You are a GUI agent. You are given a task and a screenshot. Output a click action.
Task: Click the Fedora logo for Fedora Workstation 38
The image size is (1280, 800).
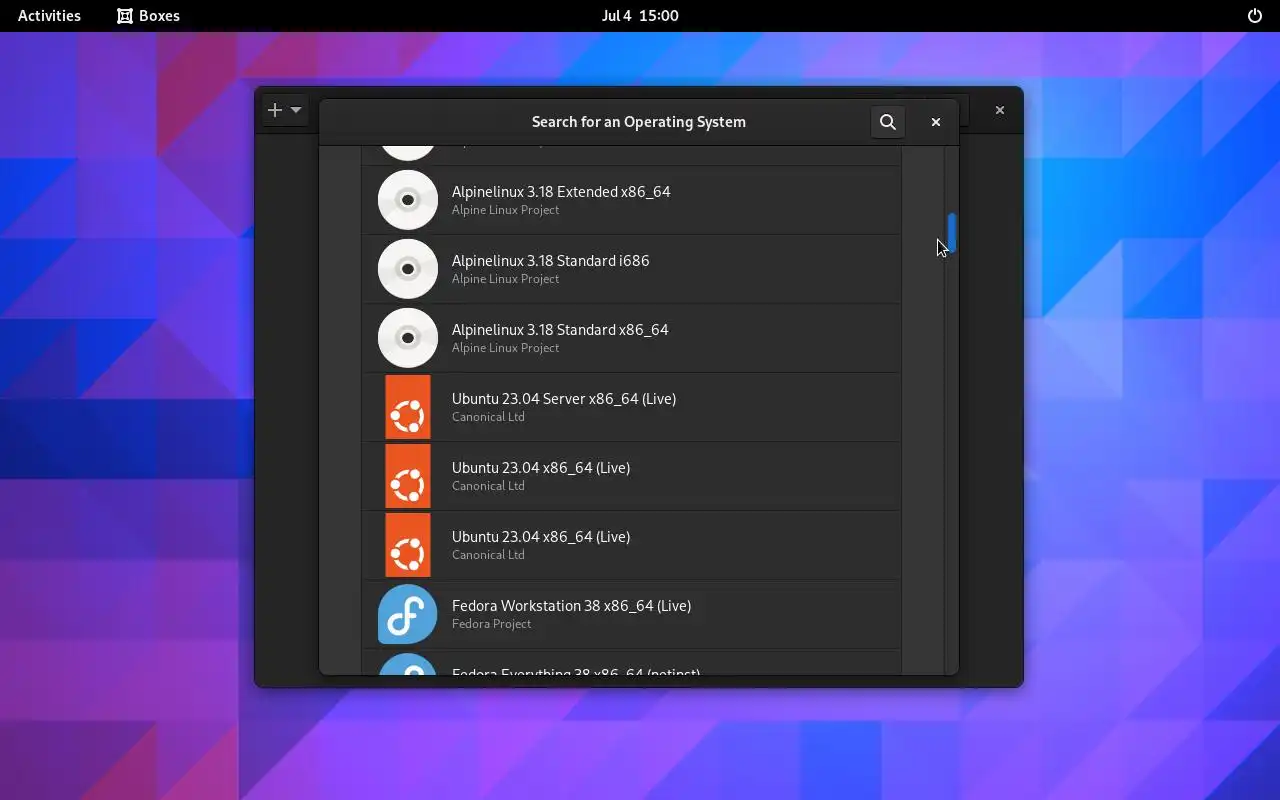coord(408,614)
